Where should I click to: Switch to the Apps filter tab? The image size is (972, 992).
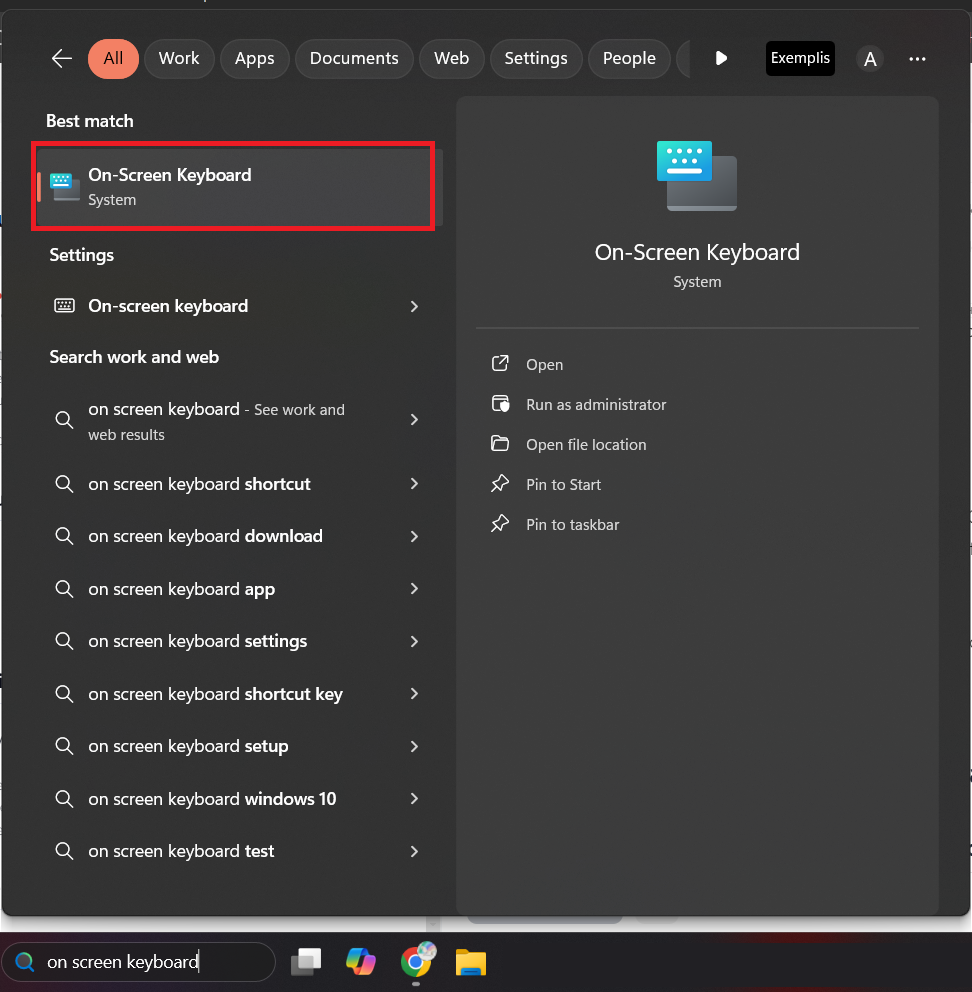pyautogui.click(x=254, y=59)
